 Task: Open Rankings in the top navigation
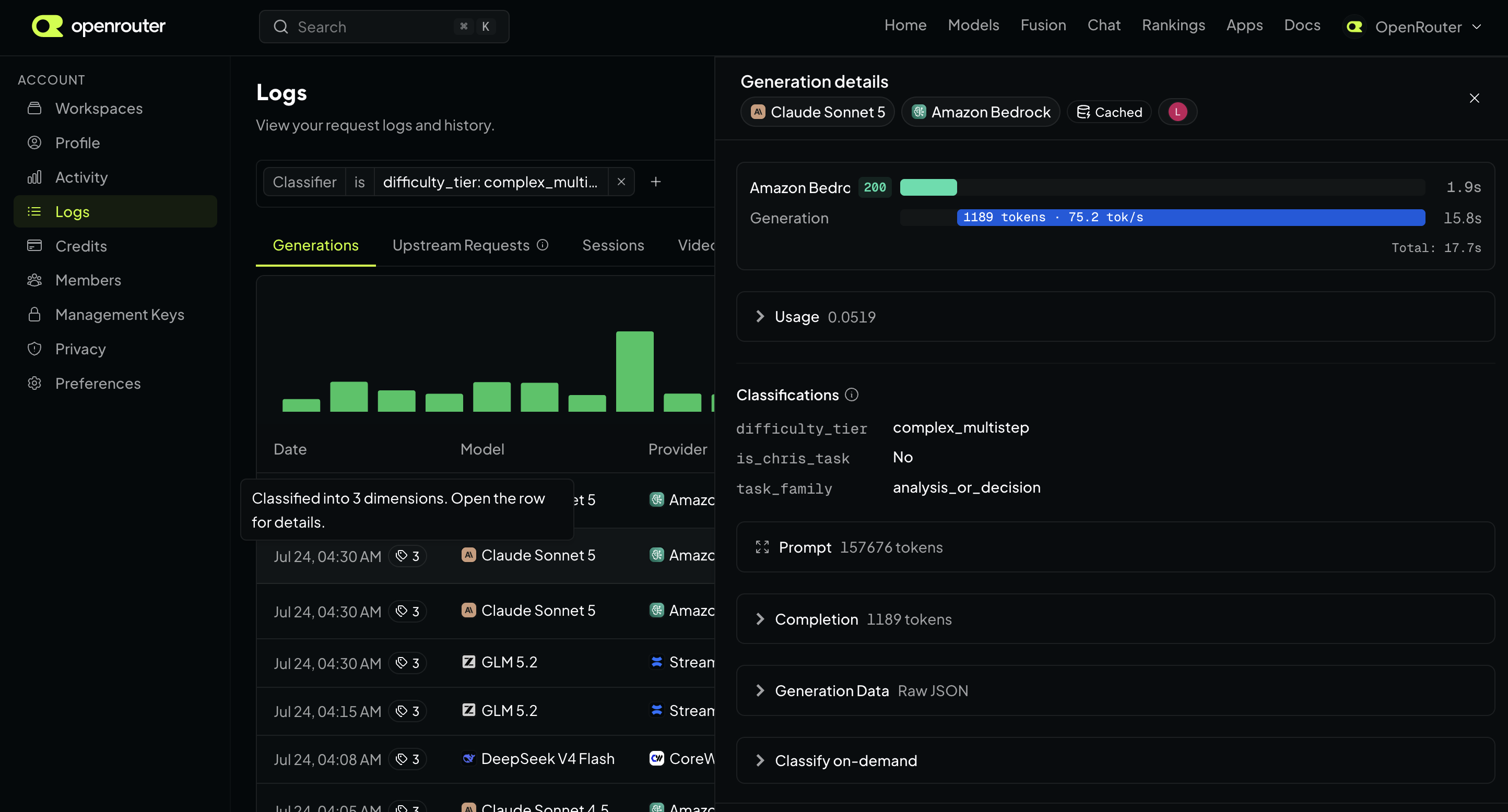[x=1173, y=25]
